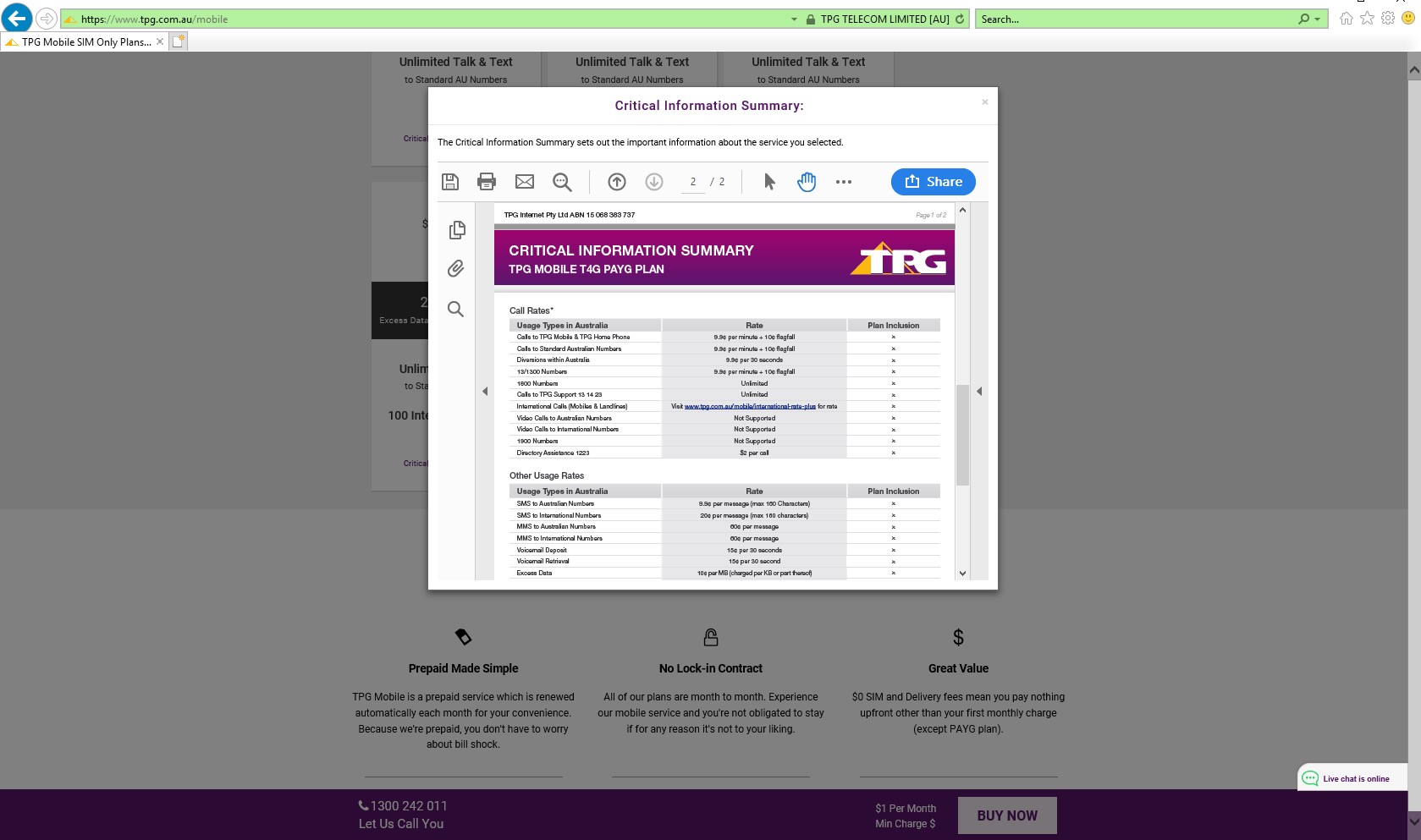Click the TPG MOBILE T4G PAYG PLAN title
Image resolution: width=1421 pixels, height=840 pixels.
tap(587, 269)
